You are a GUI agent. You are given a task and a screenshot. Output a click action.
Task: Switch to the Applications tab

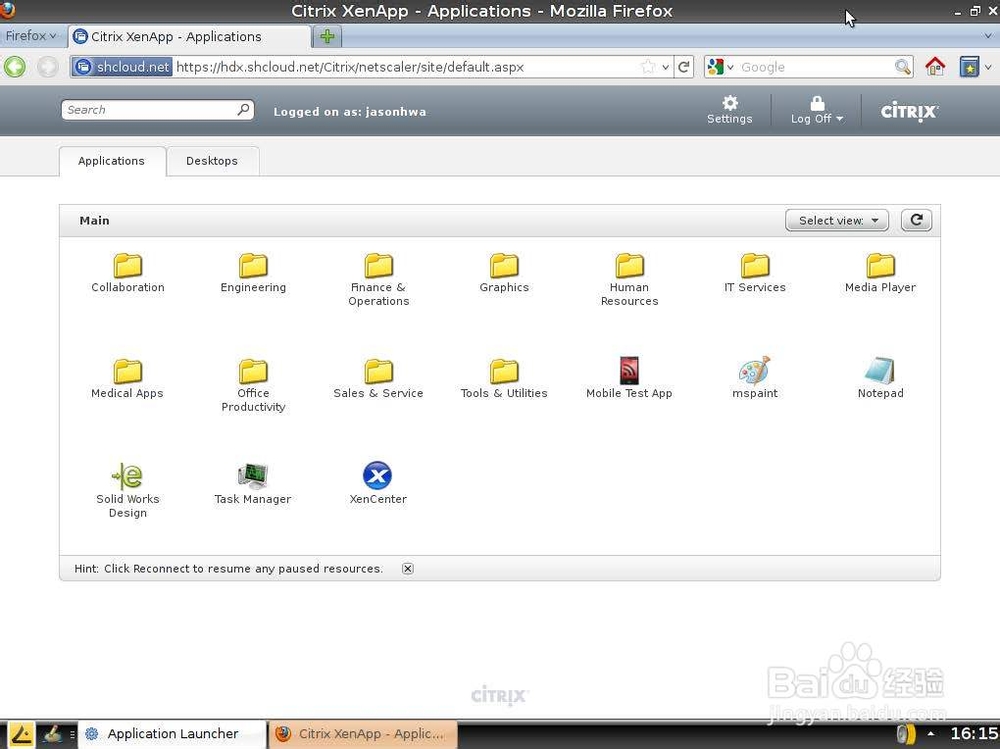(x=112, y=161)
